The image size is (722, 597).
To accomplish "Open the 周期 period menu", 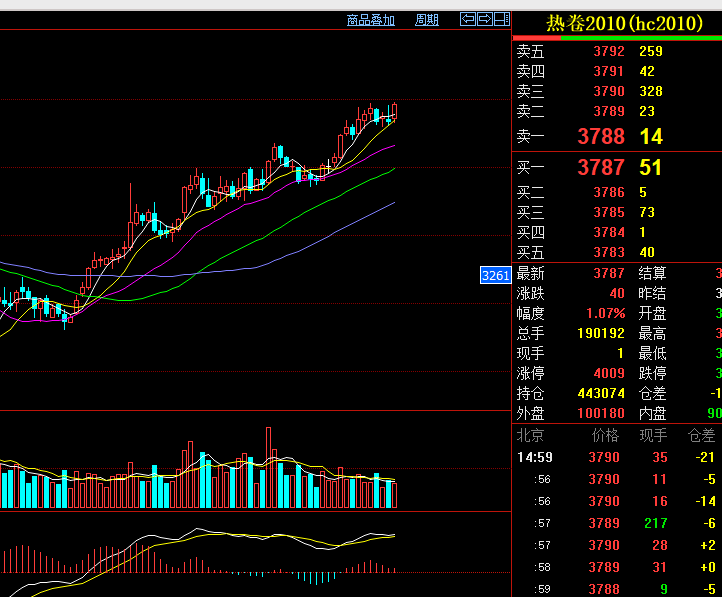I will coord(427,20).
